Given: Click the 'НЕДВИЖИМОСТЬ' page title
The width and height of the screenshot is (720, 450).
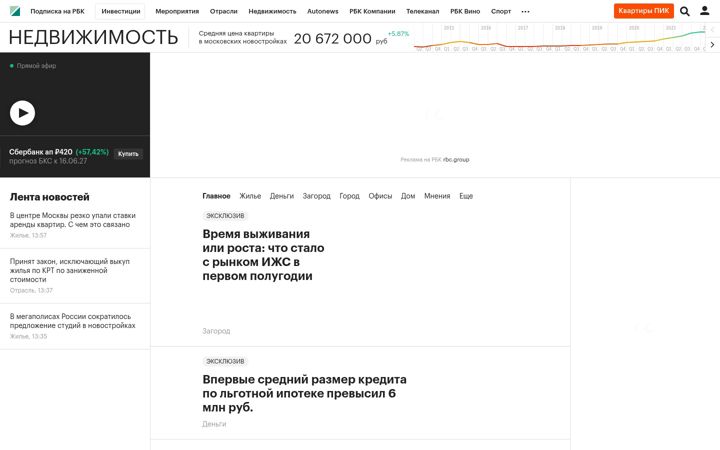Looking at the screenshot, I should click(x=93, y=38).
